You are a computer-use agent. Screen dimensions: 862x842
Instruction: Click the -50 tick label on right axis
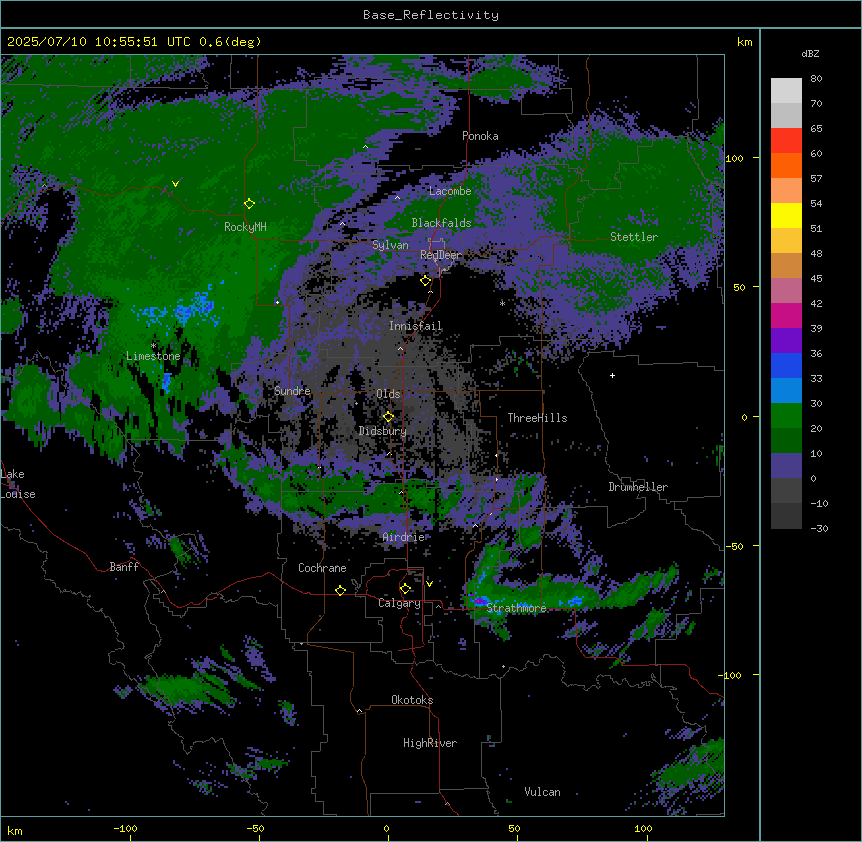(x=734, y=546)
